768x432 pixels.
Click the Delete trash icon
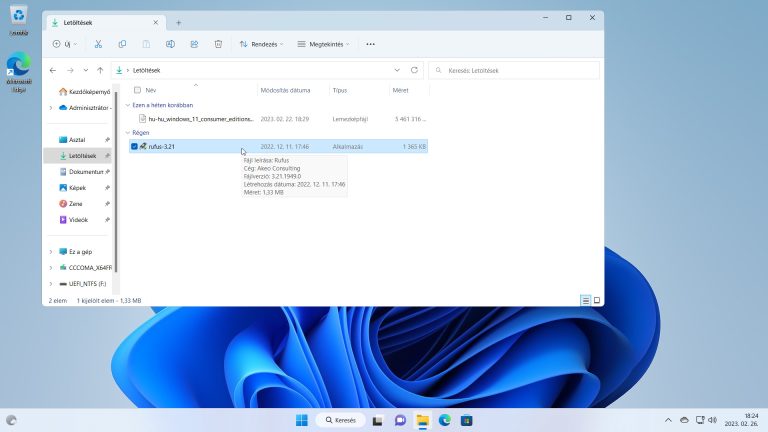[218, 44]
